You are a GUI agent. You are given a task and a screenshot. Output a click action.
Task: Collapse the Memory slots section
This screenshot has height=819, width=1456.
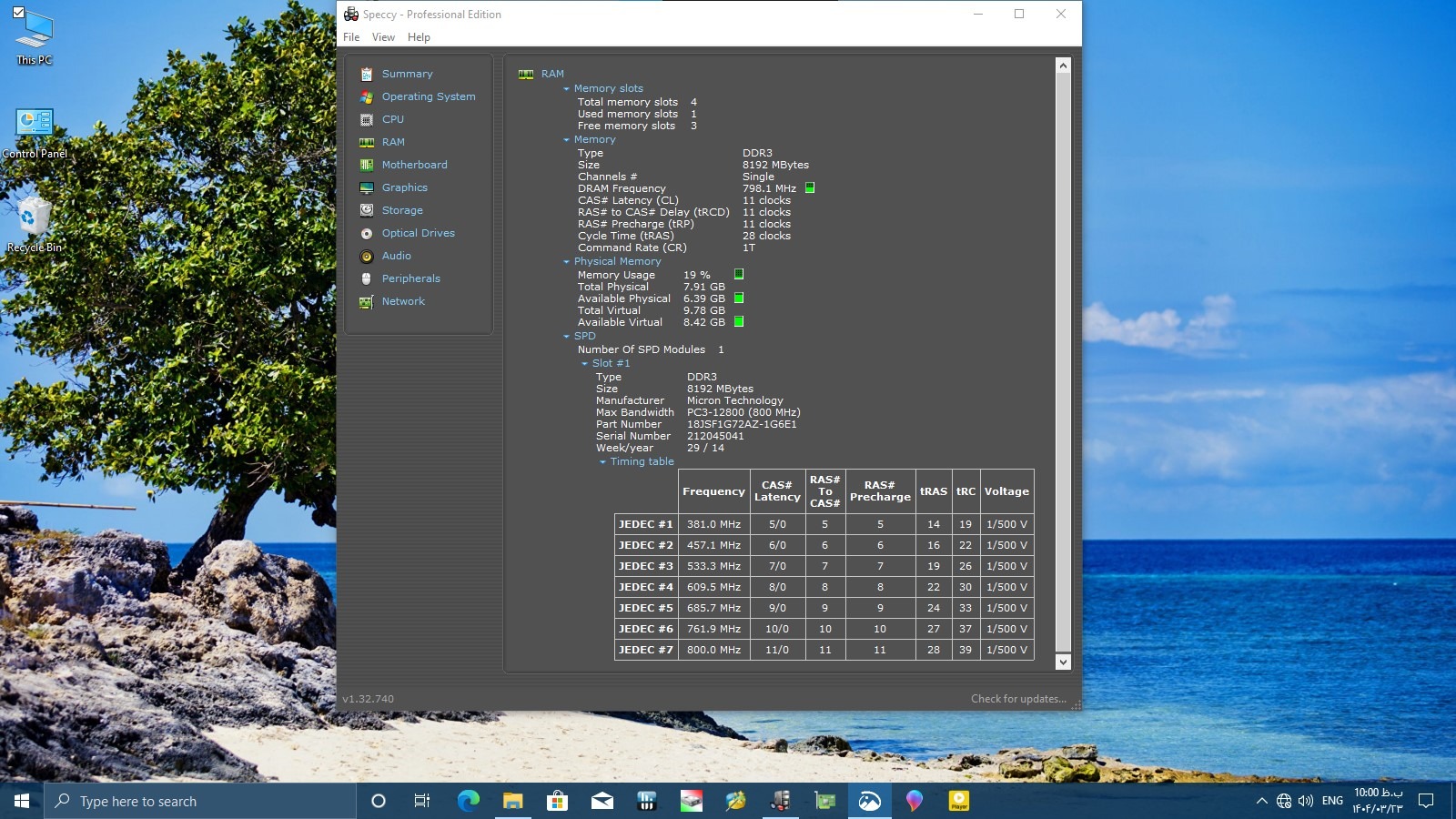coord(566,89)
